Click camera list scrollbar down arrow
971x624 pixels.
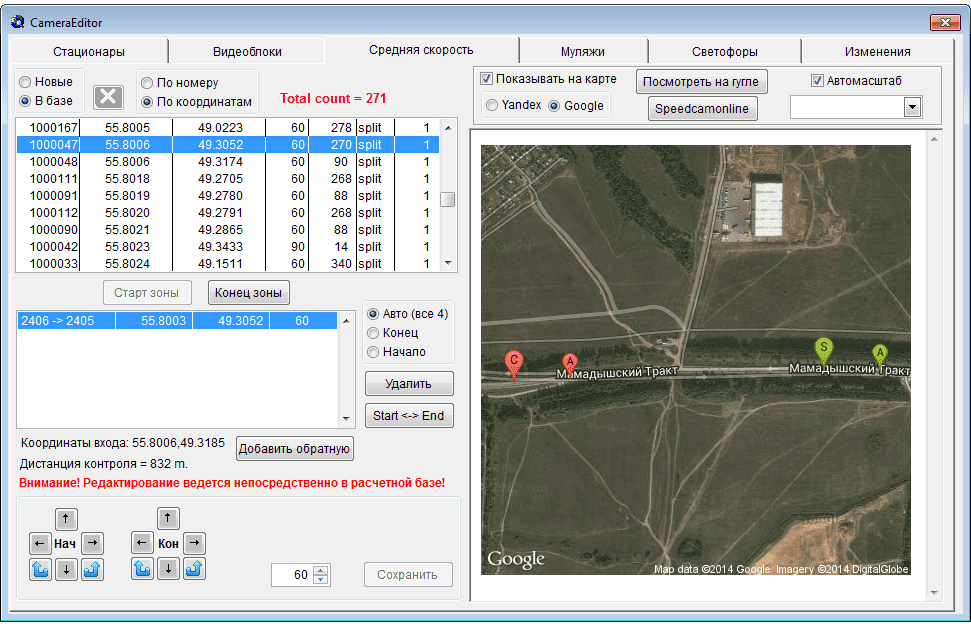click(448, 263)
